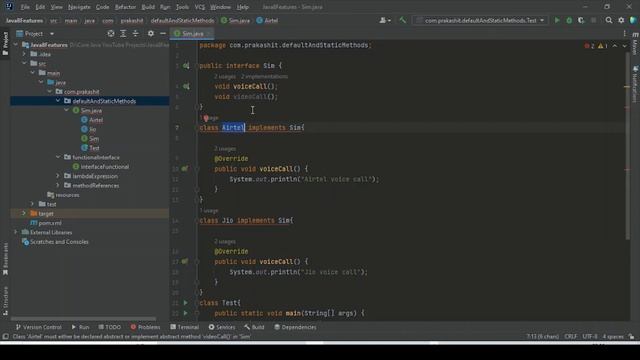Click the errors and warnings indicator
Image resolution: width=640 pixels, height=360 pixels.
596,46
